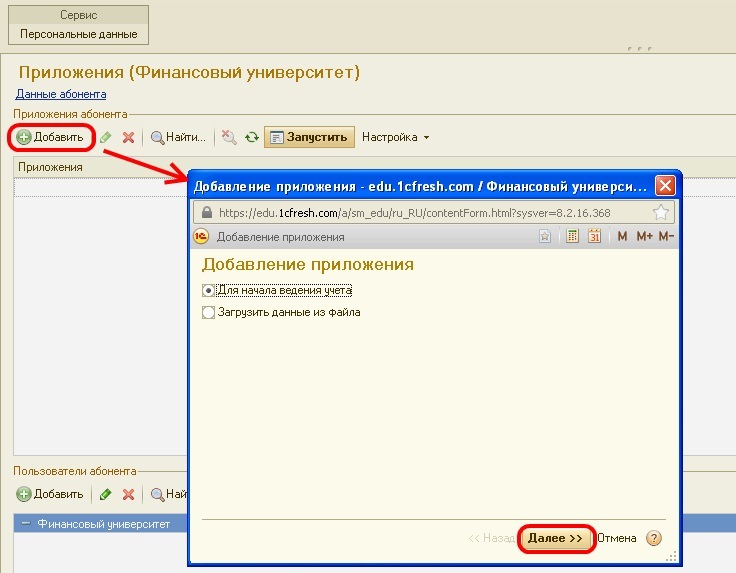The height and width of the screenshot is (573, 736).
Task: Open the Настройка dropdown menu
Action: [x=395, y=137]
